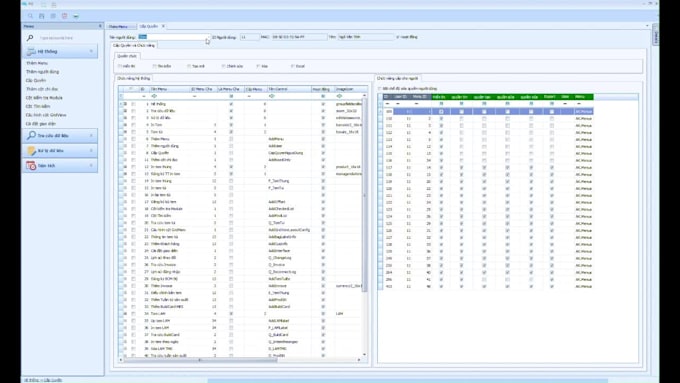The image size is (680, 383).
Task: Click the left grid's horizontal scrollbar
Action: tap(200, 360)
